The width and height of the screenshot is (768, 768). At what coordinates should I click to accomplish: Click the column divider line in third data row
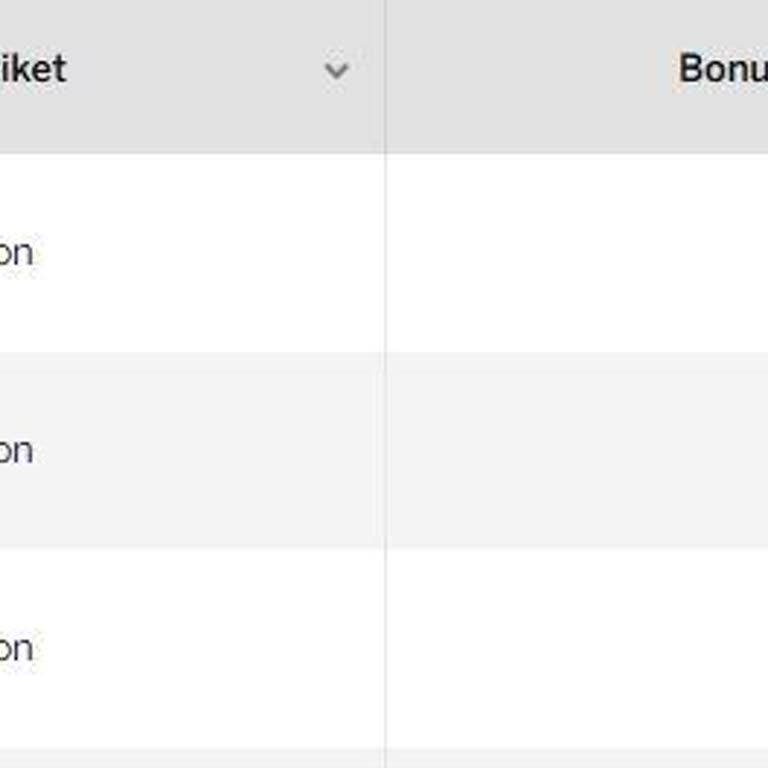coord(385,648)
